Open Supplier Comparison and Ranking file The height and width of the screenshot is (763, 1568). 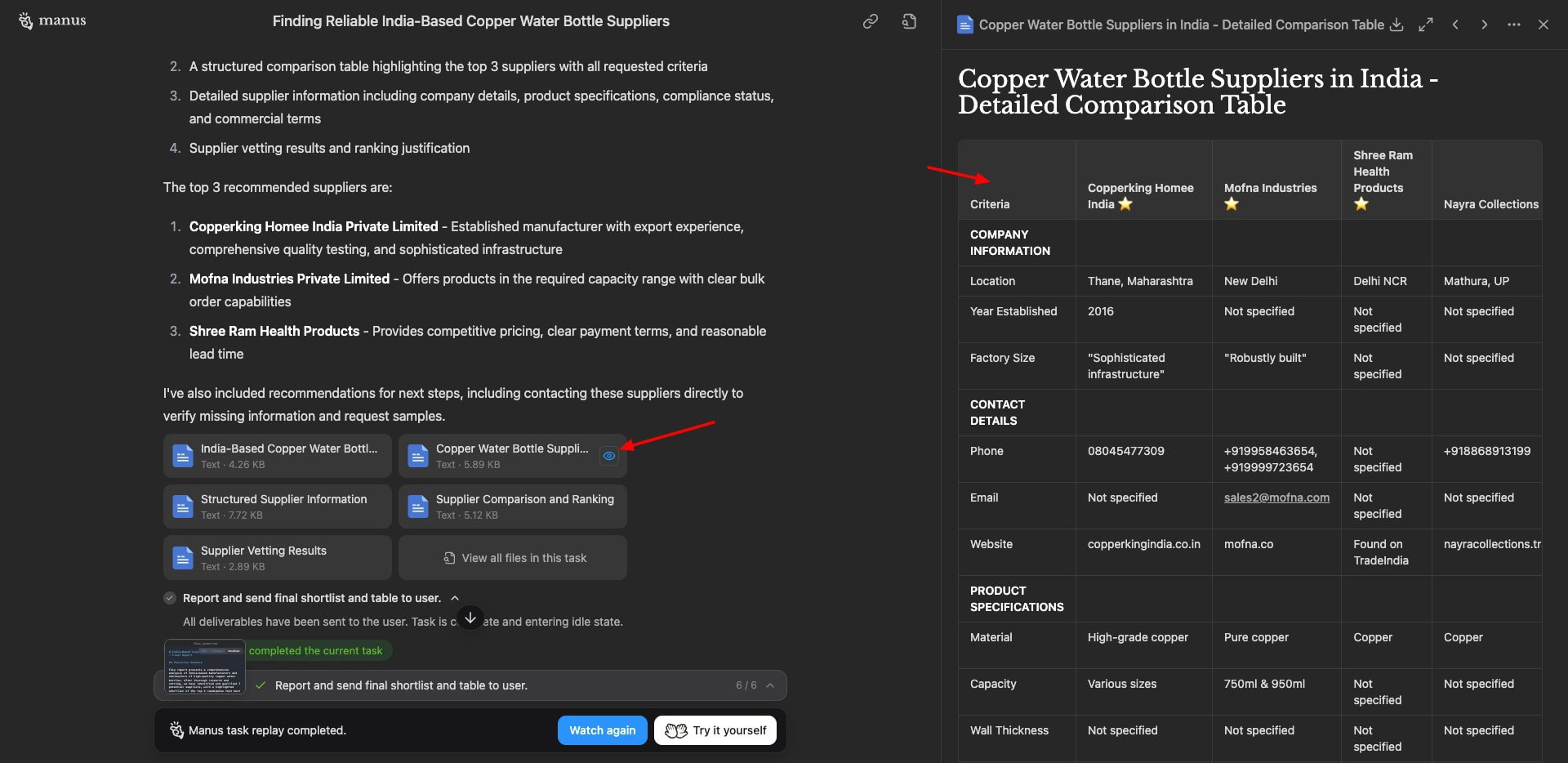(513, 506)
